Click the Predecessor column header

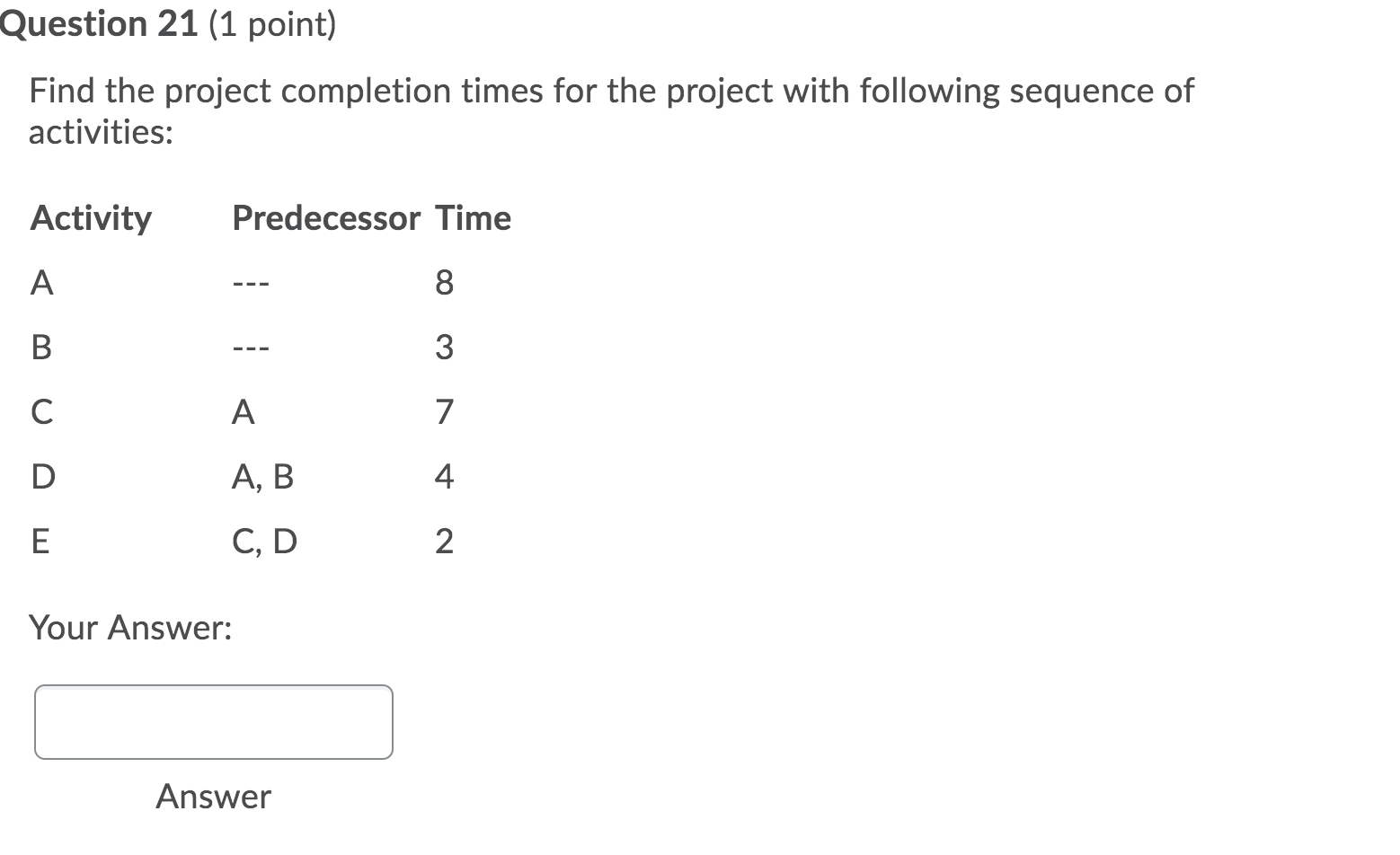tap(325, 217)
